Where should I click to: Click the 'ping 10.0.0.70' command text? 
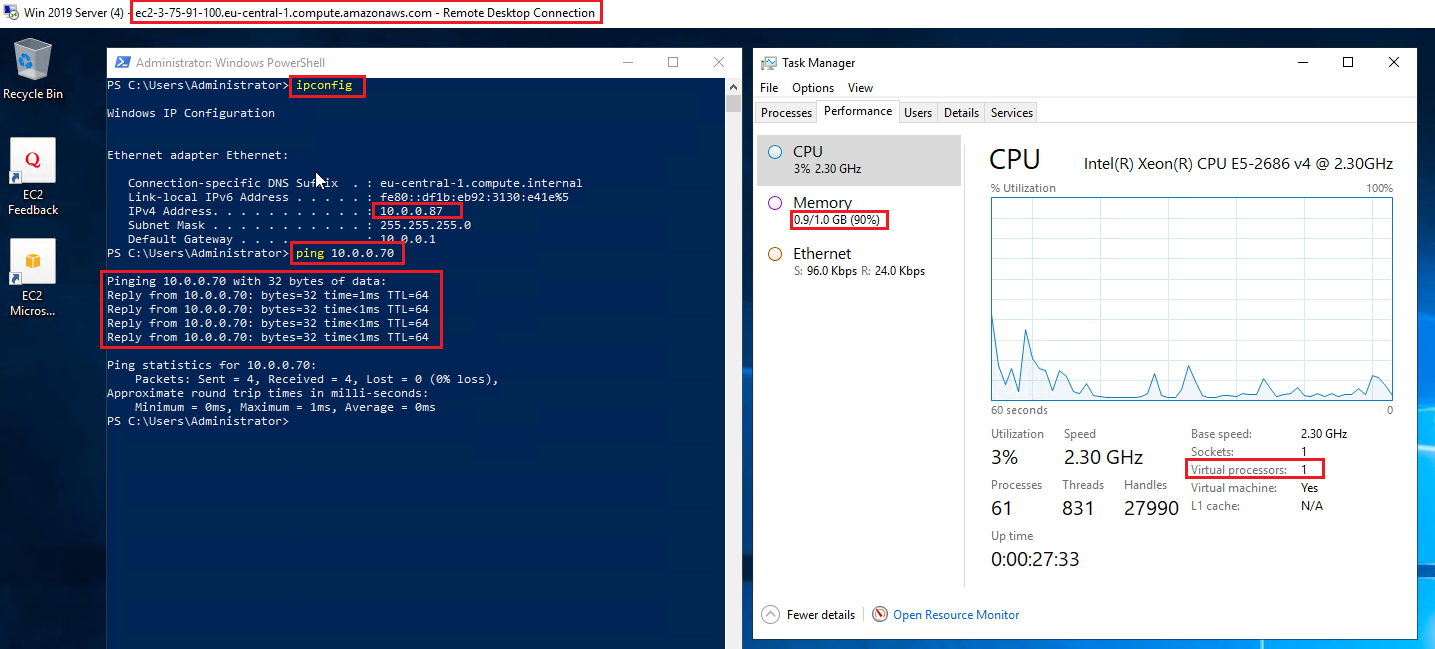click(345, 253)
